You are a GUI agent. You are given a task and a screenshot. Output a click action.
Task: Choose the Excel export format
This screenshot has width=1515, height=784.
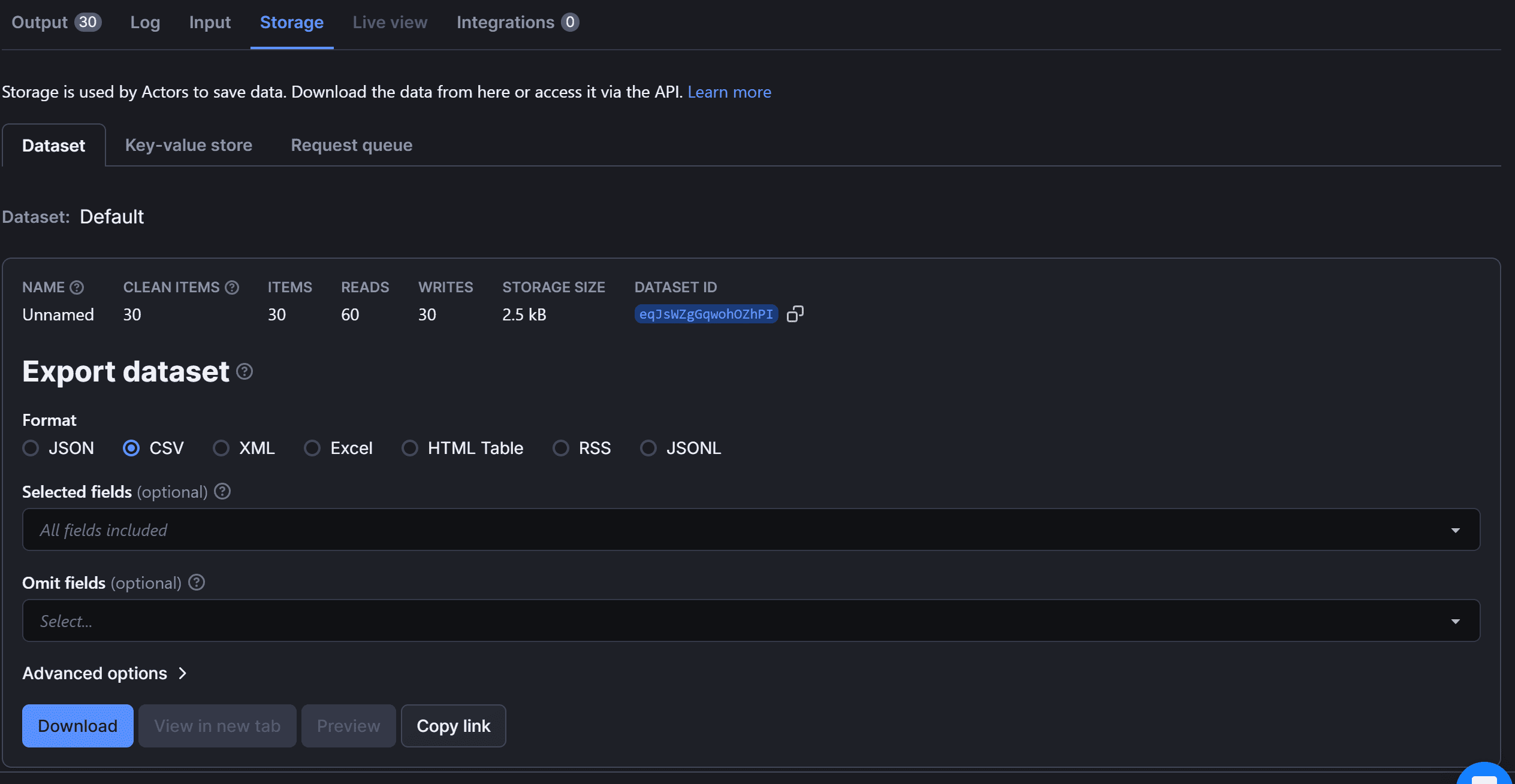pos(312,447)
